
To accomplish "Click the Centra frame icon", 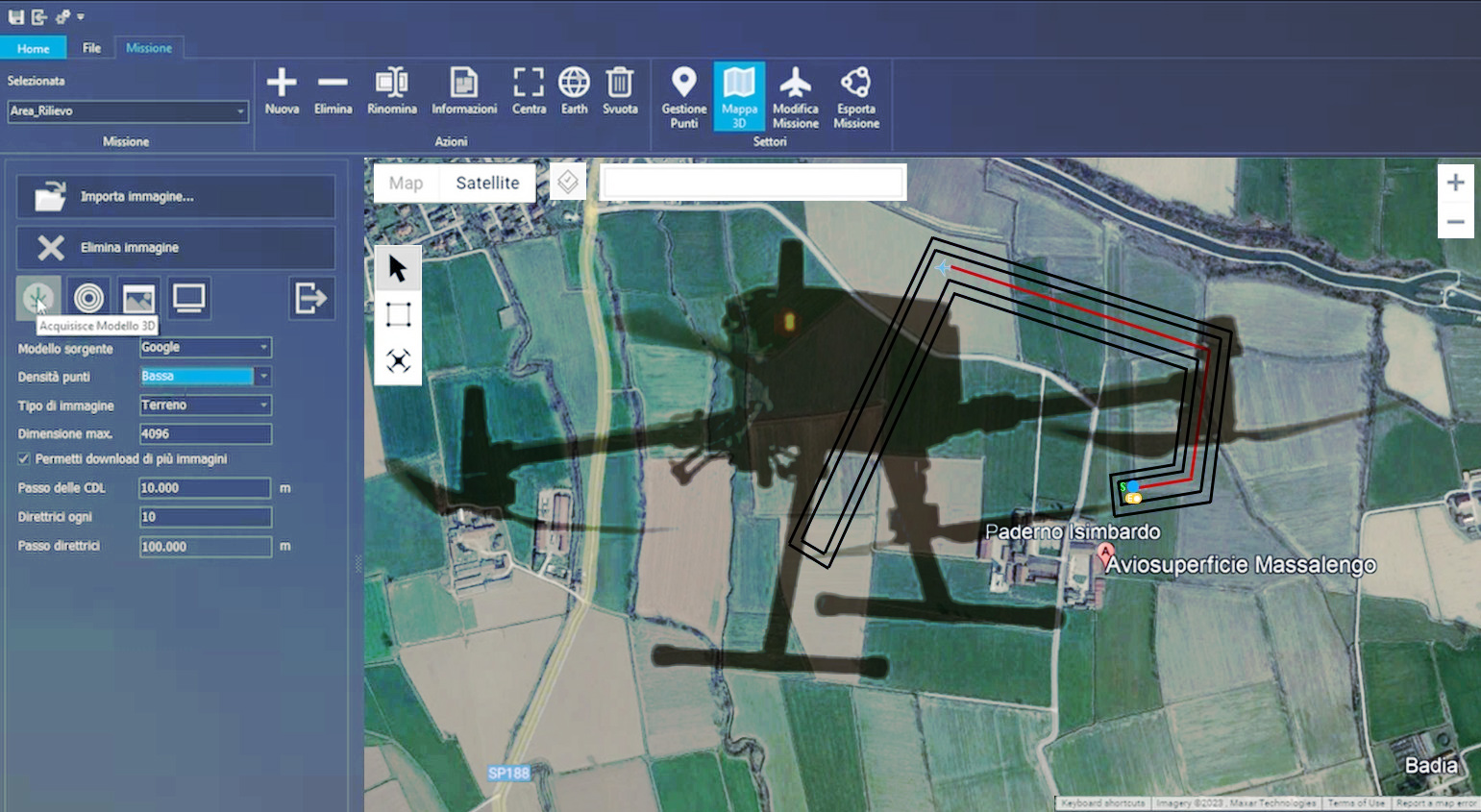I will click(529, 84).
